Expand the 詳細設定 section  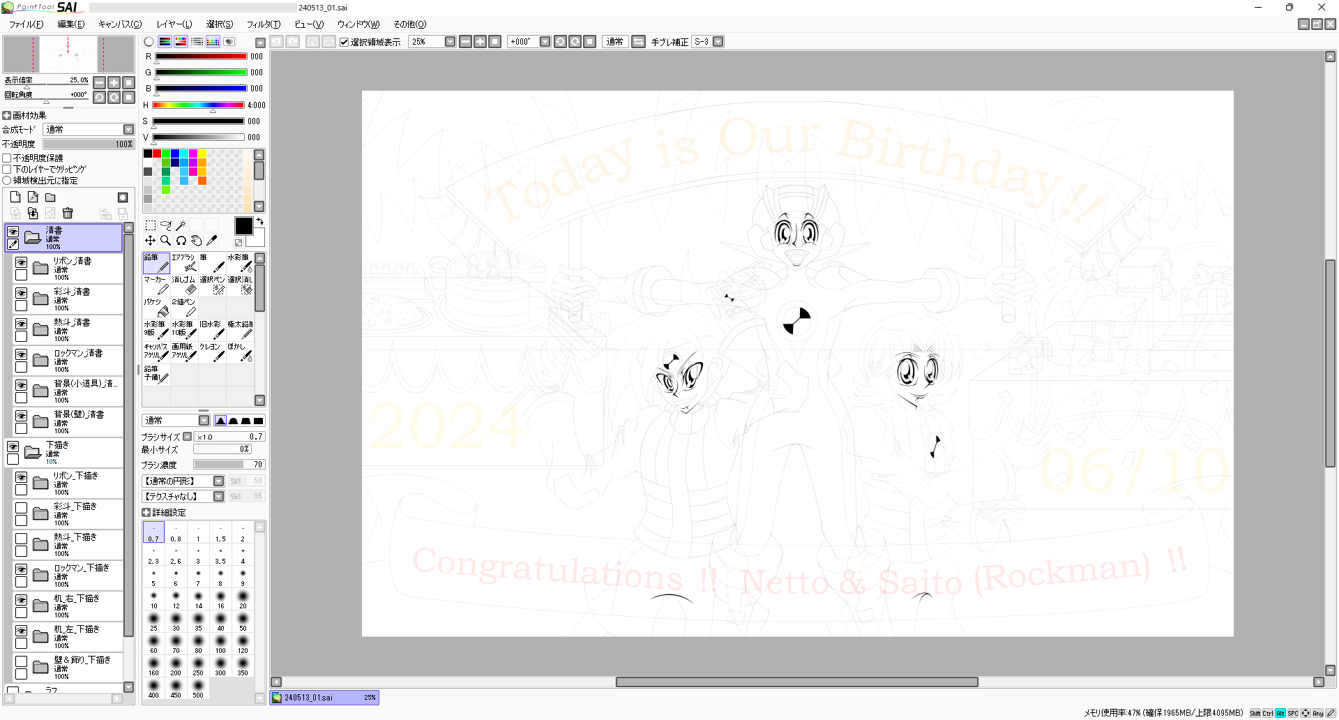[x=147, y=513]
